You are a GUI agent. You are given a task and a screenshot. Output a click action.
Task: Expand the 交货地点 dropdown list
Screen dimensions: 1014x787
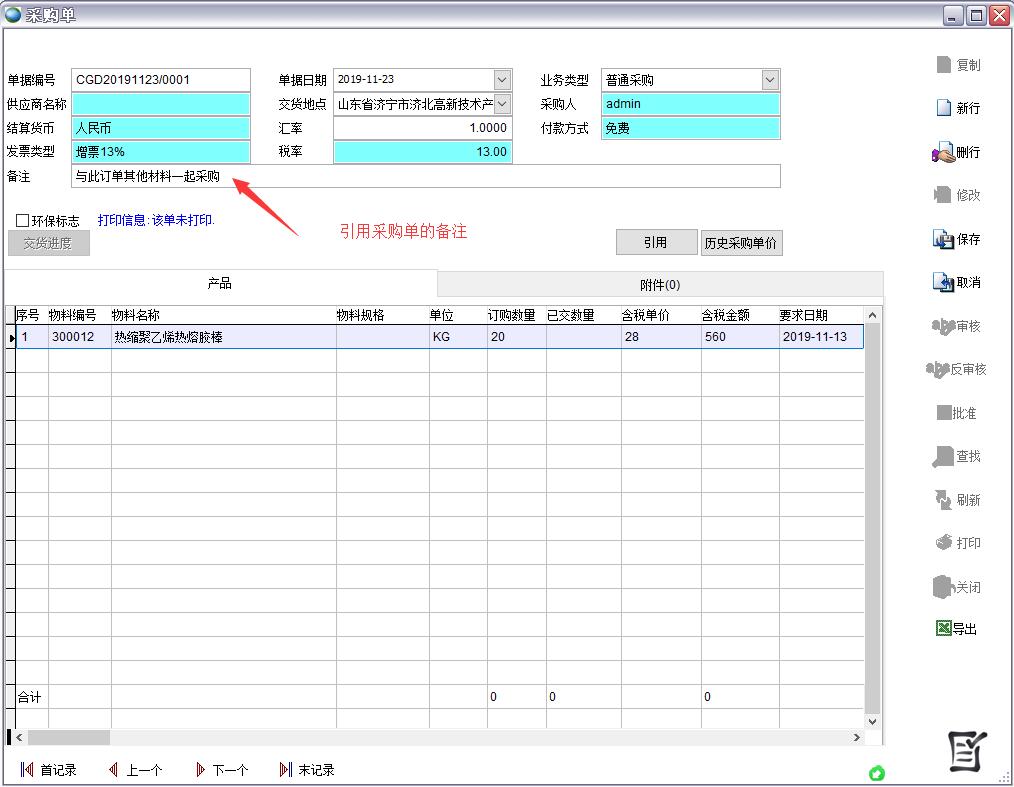502,104
